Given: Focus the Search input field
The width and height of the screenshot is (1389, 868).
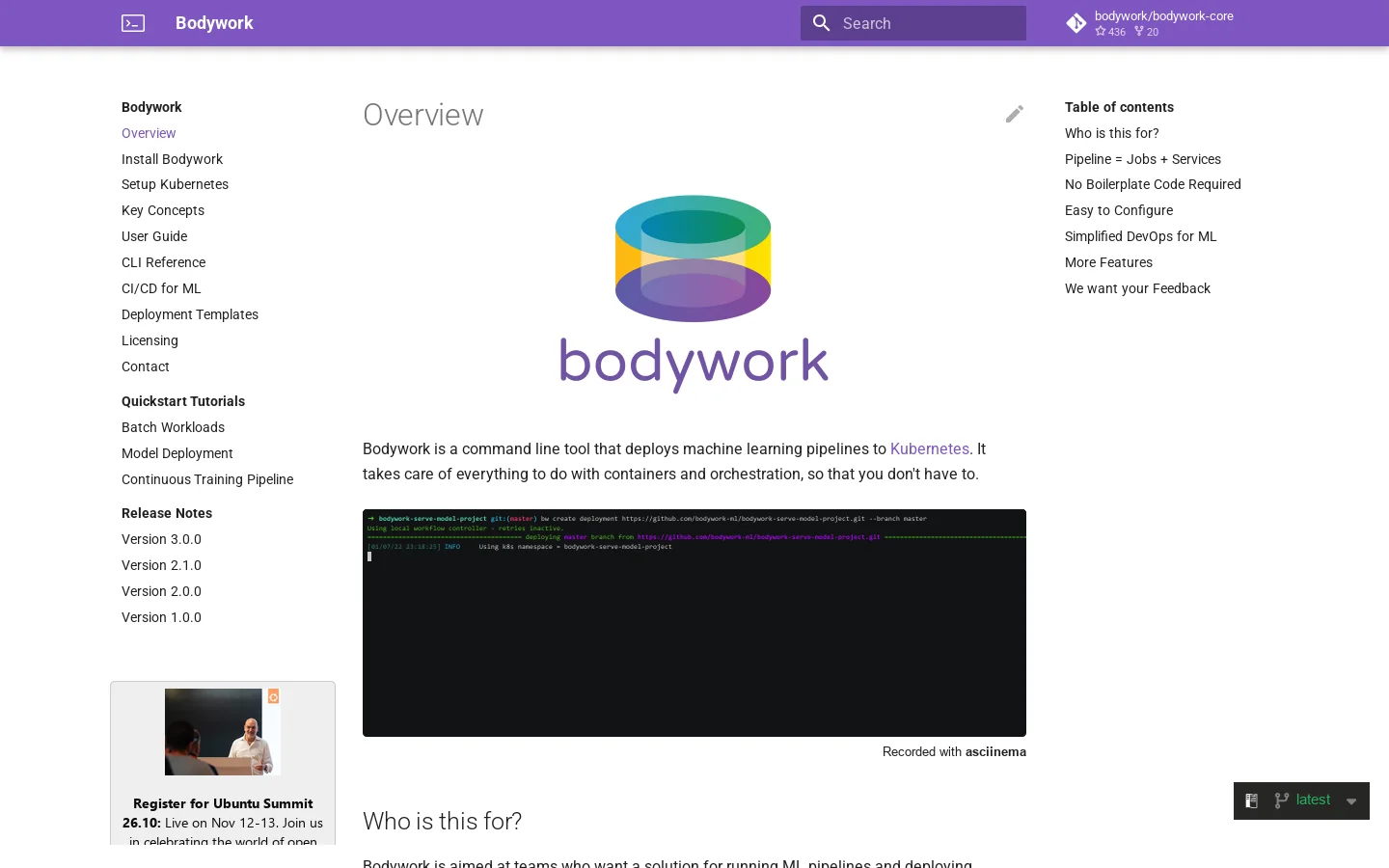Looking at the screenshot, I should (913, 23).
